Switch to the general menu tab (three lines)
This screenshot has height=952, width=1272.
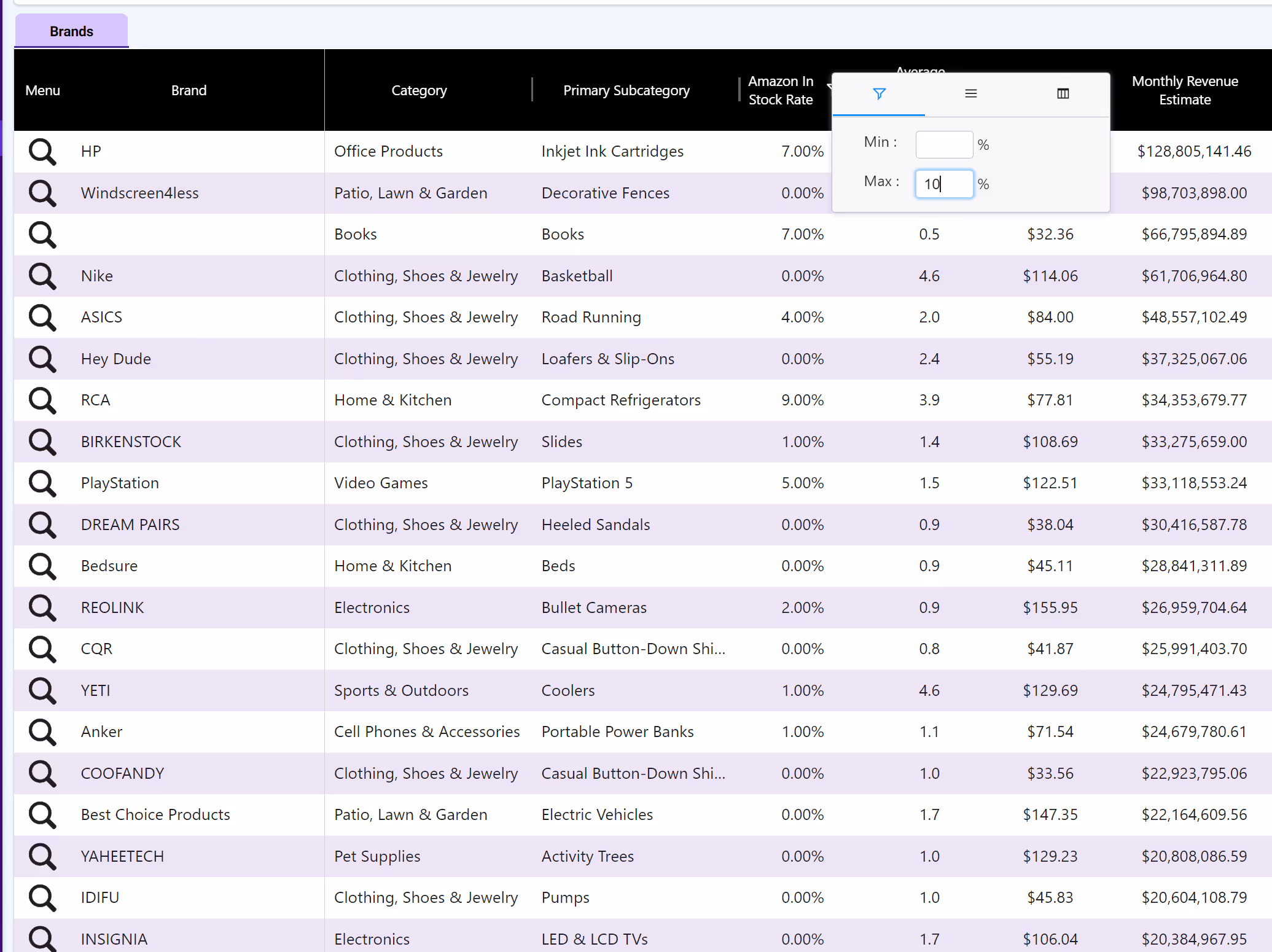(971, 94)
